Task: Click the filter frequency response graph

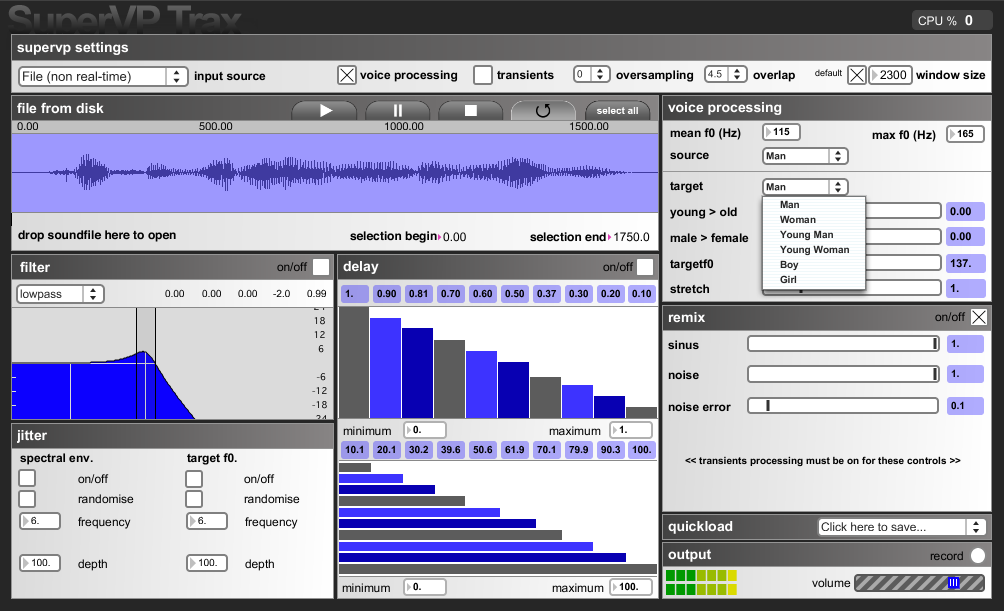Action: (x=171, y=363)
